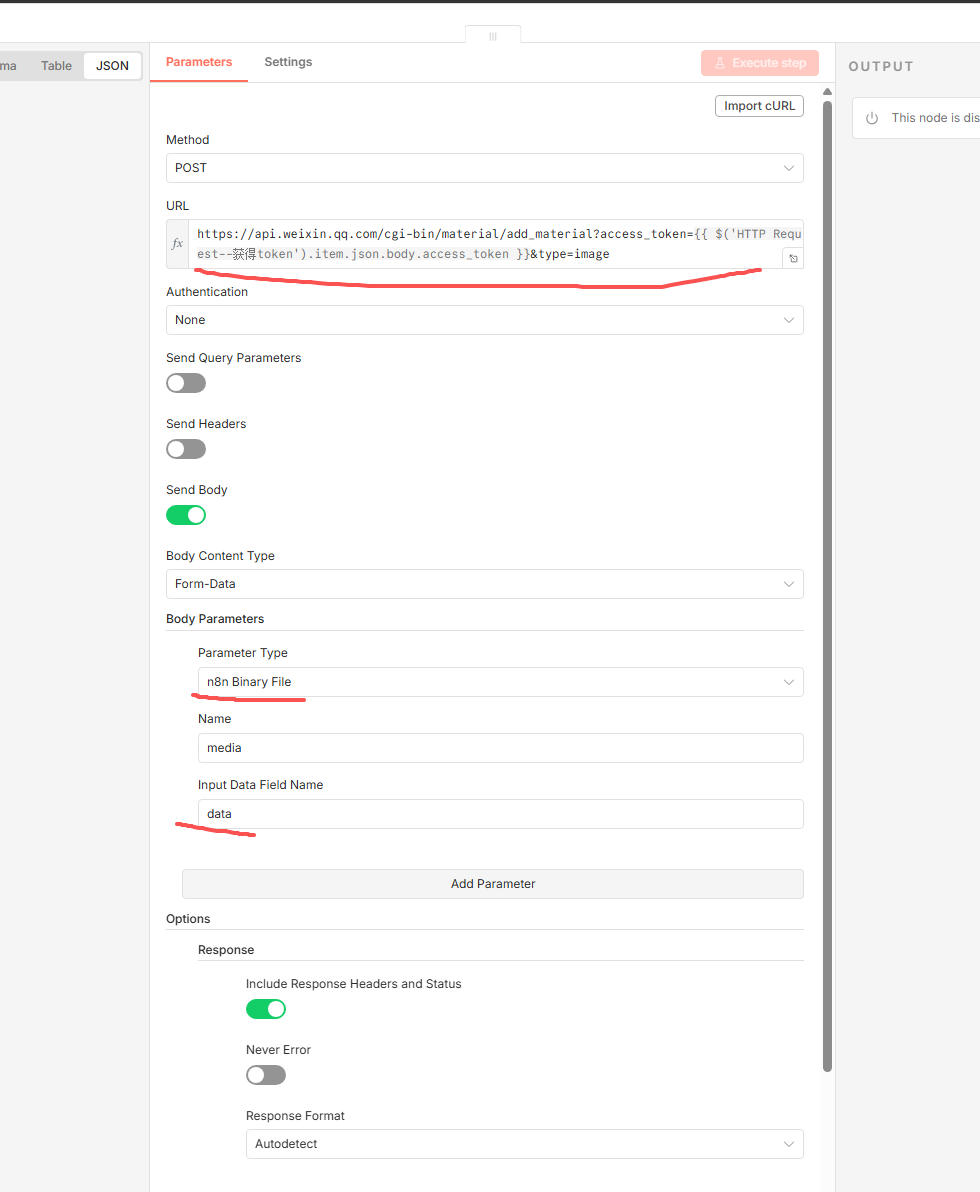Switch to the Settings tab
The width and height of the screenshot is (980, 1192).
tap(288, 62)
